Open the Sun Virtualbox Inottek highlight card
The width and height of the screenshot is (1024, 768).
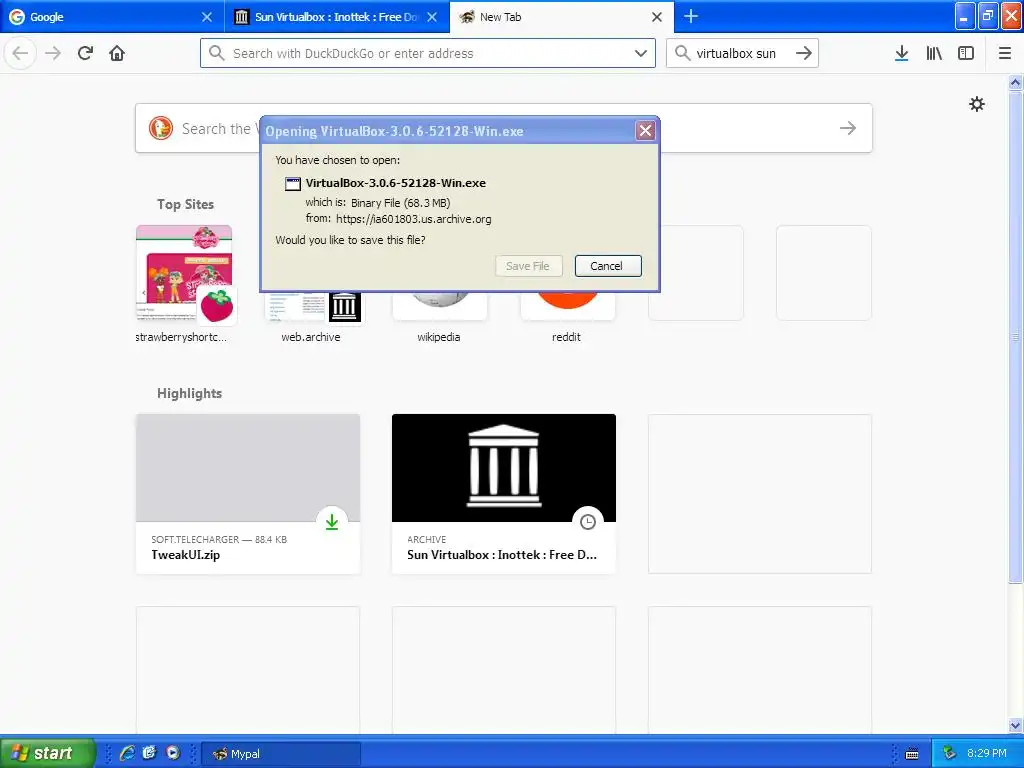pyautogui.click(x=504, y=494)
